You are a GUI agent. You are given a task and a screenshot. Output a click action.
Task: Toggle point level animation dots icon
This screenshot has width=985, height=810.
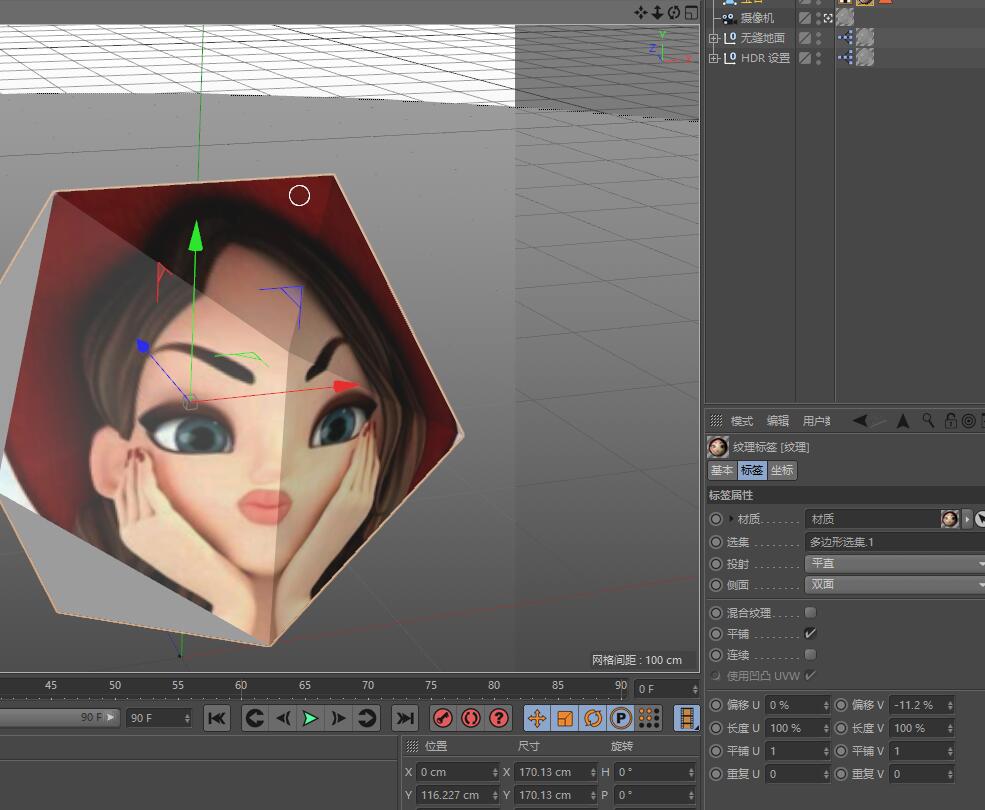pyautogui.click(x=649, y=718)
